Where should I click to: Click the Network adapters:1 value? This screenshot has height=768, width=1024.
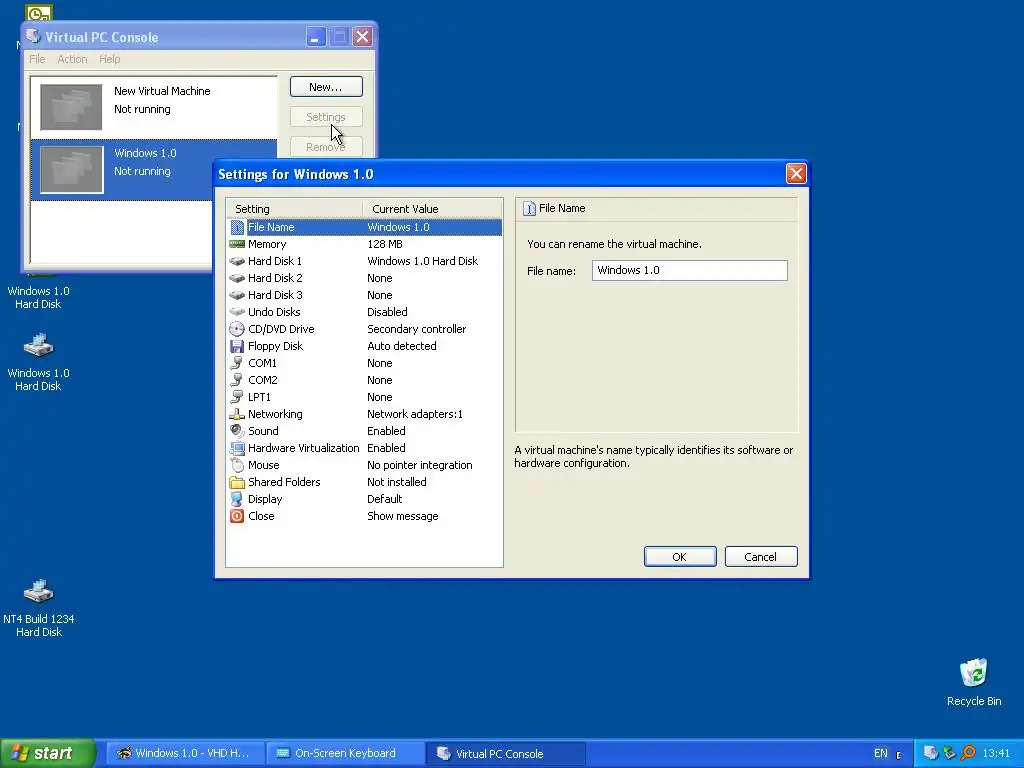pos(415,414)
